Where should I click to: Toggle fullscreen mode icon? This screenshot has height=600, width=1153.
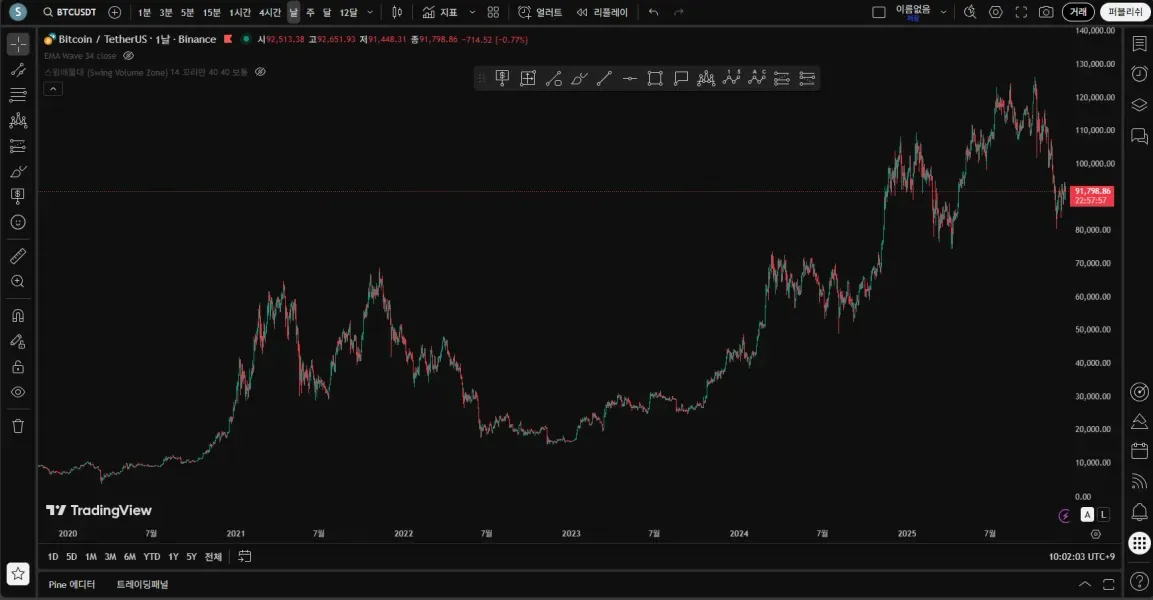[x=1021, y=12]
